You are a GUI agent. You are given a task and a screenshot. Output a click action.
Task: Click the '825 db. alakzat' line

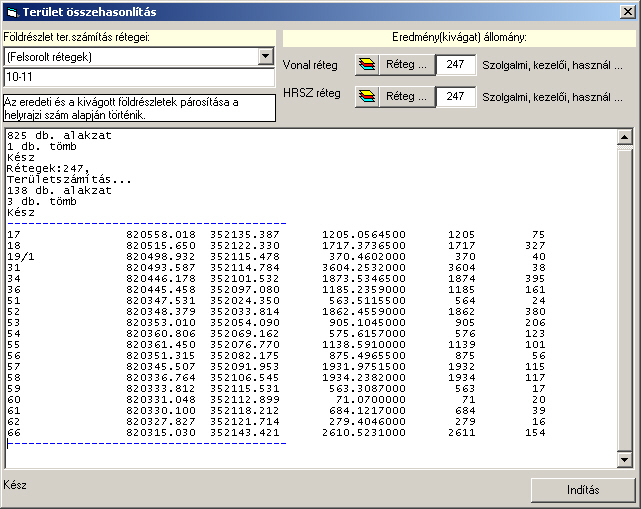[59, 135]
